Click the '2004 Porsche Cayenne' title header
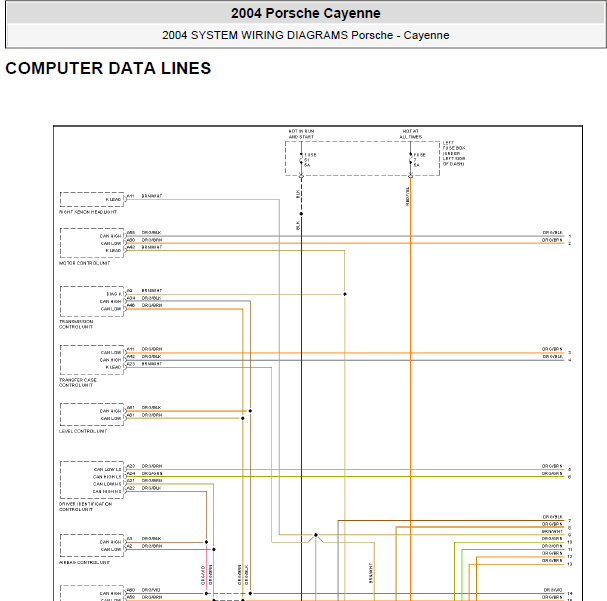This screenshot has width=607, height=601. pyautogui.click(x=305, y=13)
